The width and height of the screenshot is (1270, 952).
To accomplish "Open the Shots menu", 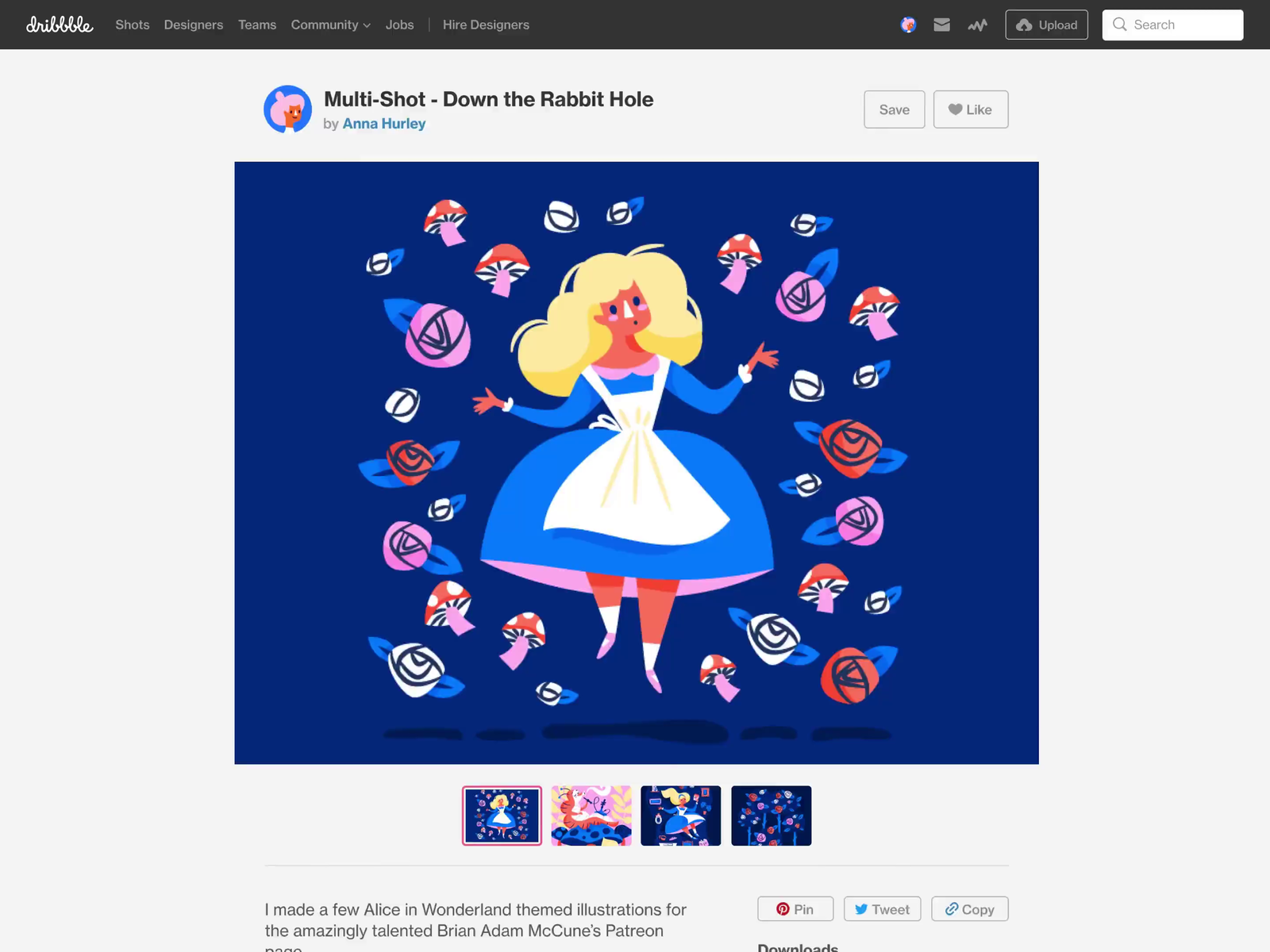I will (132, 25).
